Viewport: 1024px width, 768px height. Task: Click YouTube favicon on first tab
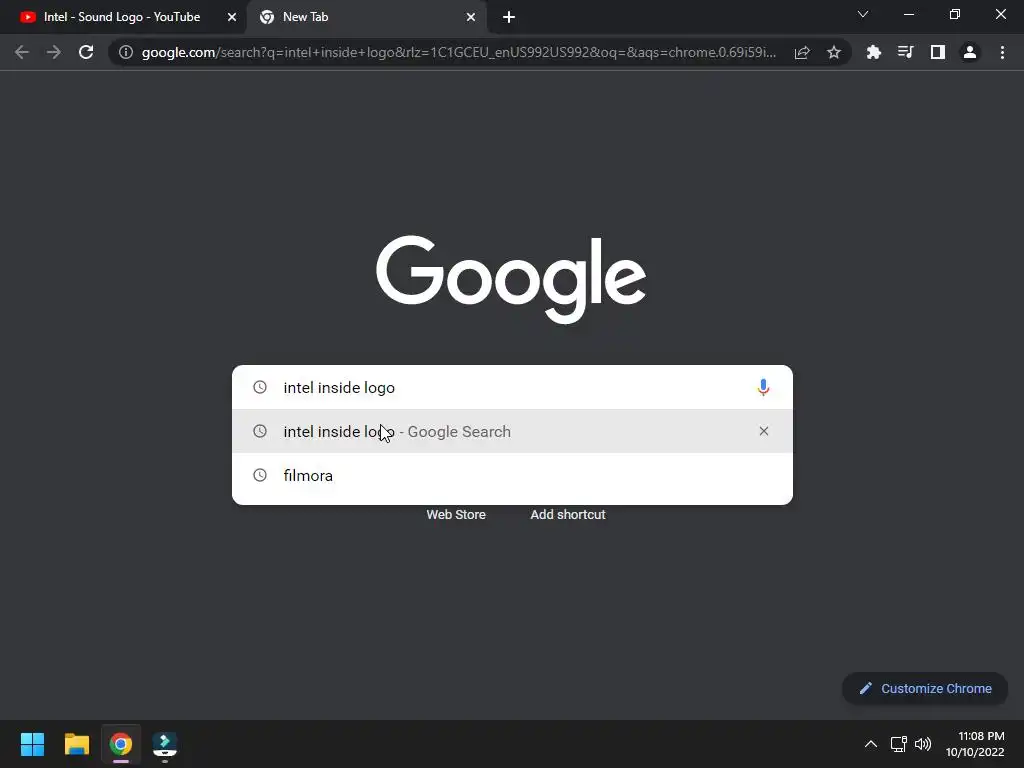pos(27,17)
